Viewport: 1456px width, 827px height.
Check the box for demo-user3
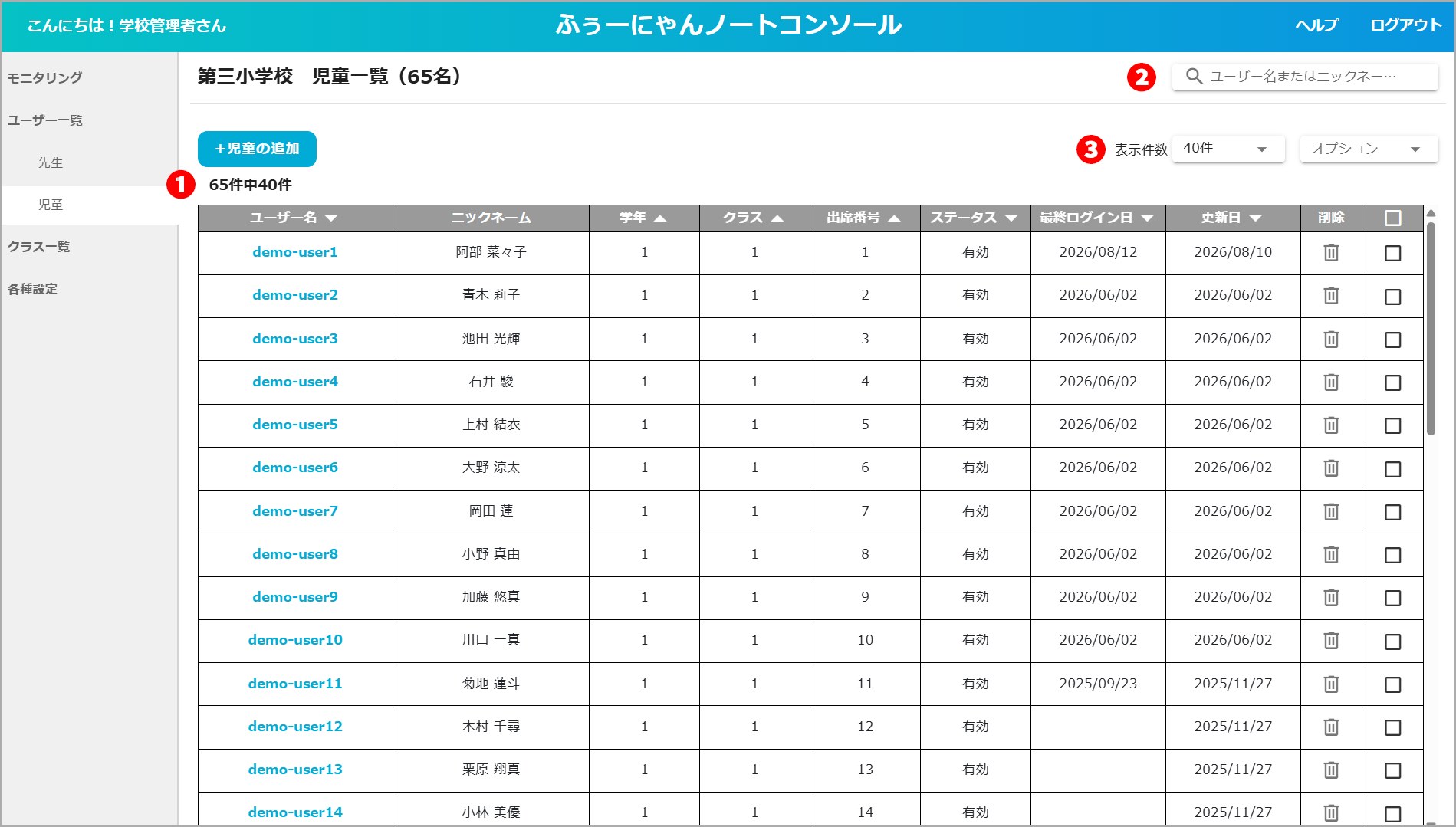click(1393, 340)
